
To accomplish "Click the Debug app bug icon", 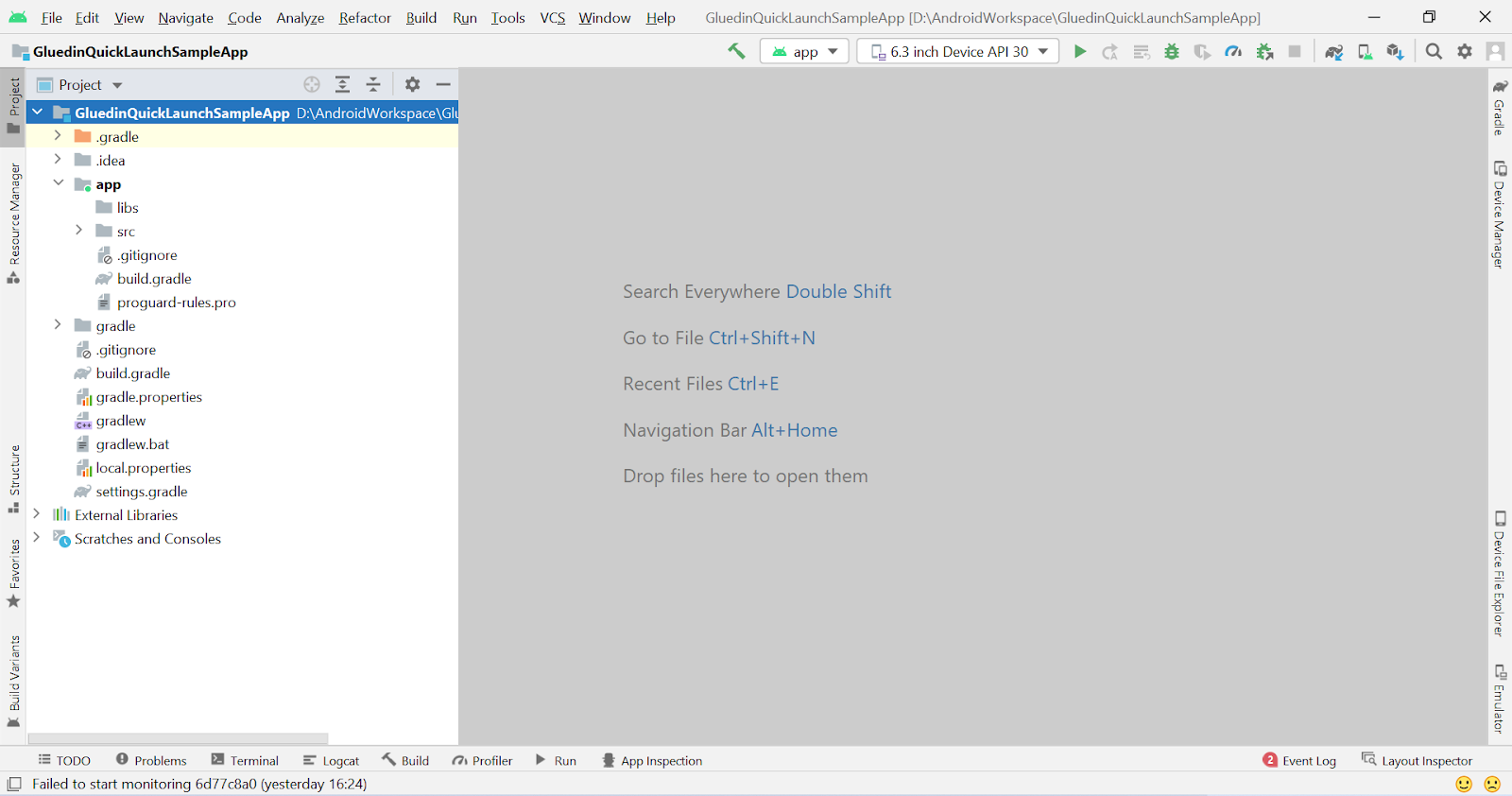I will 1172,52.
